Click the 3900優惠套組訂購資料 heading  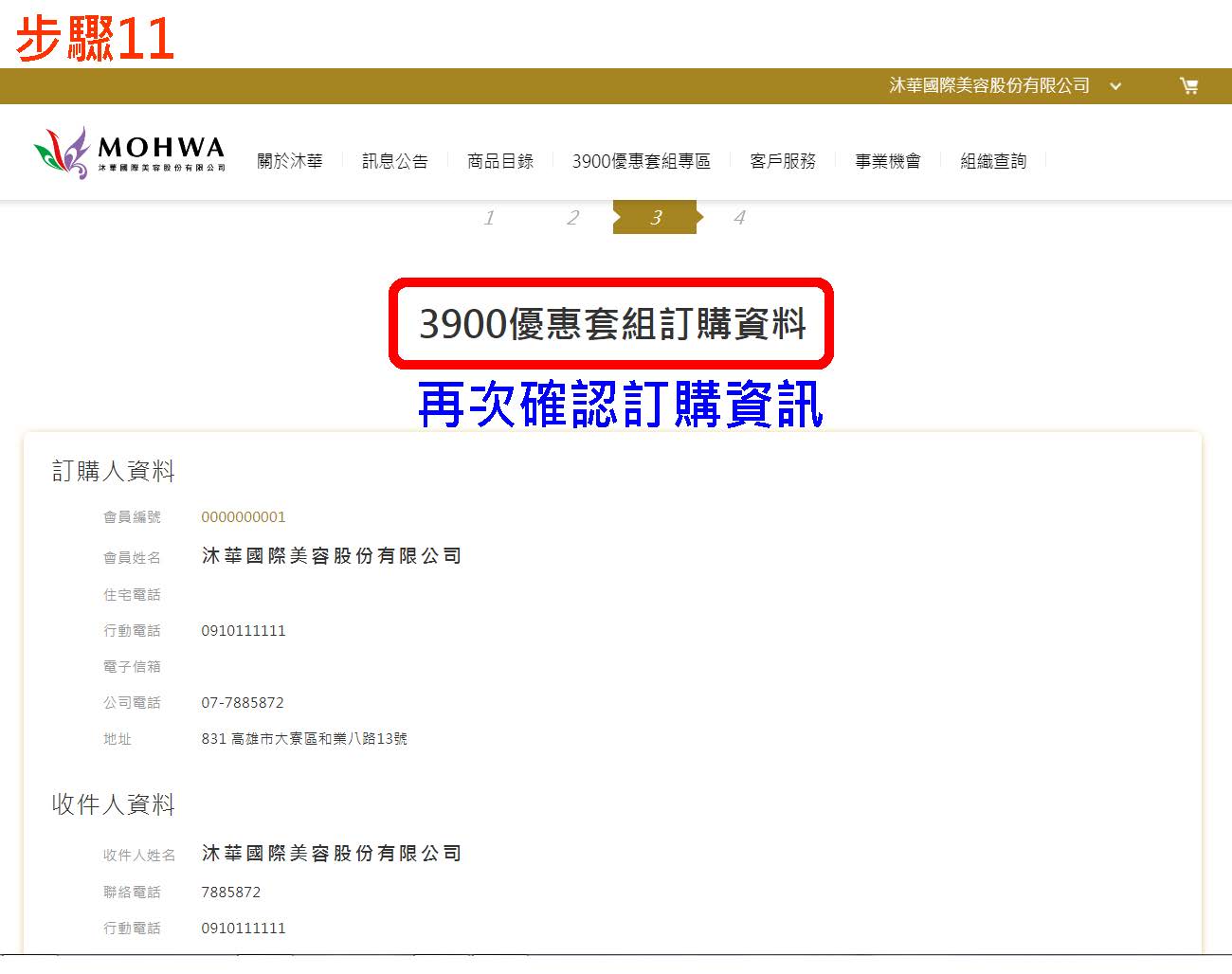[612, 324]
